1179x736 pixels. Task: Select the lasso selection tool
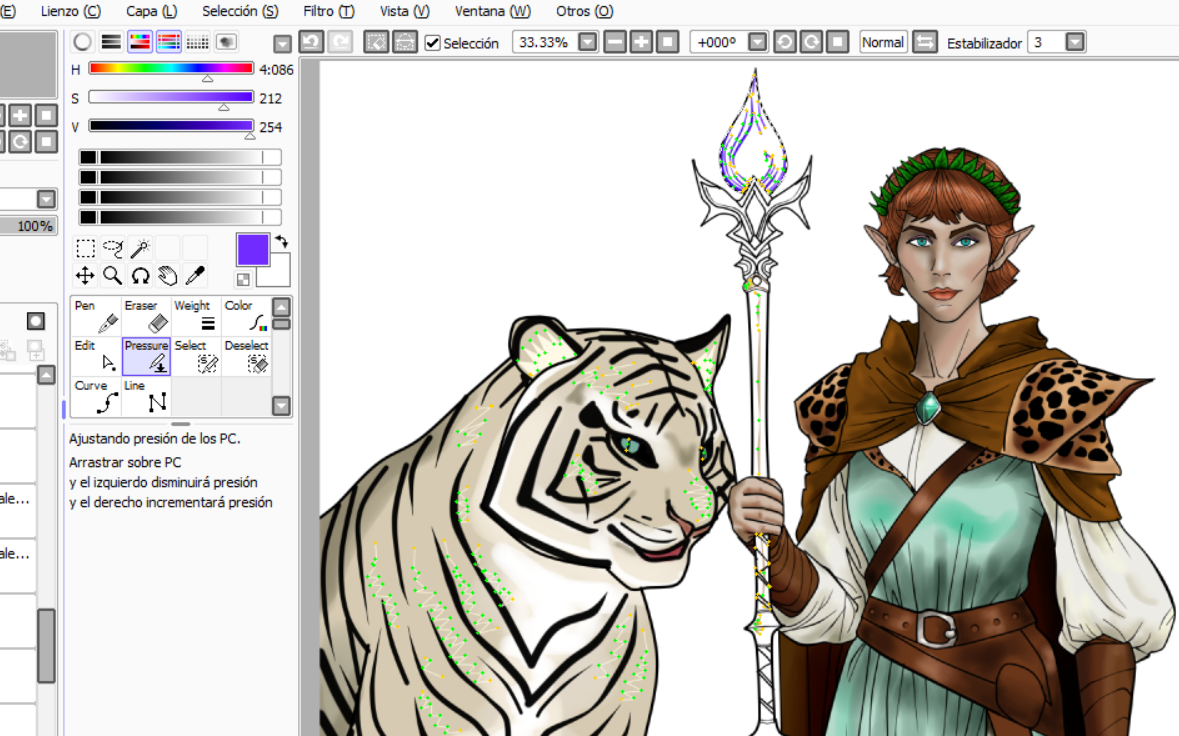click(x=113, y=248)
